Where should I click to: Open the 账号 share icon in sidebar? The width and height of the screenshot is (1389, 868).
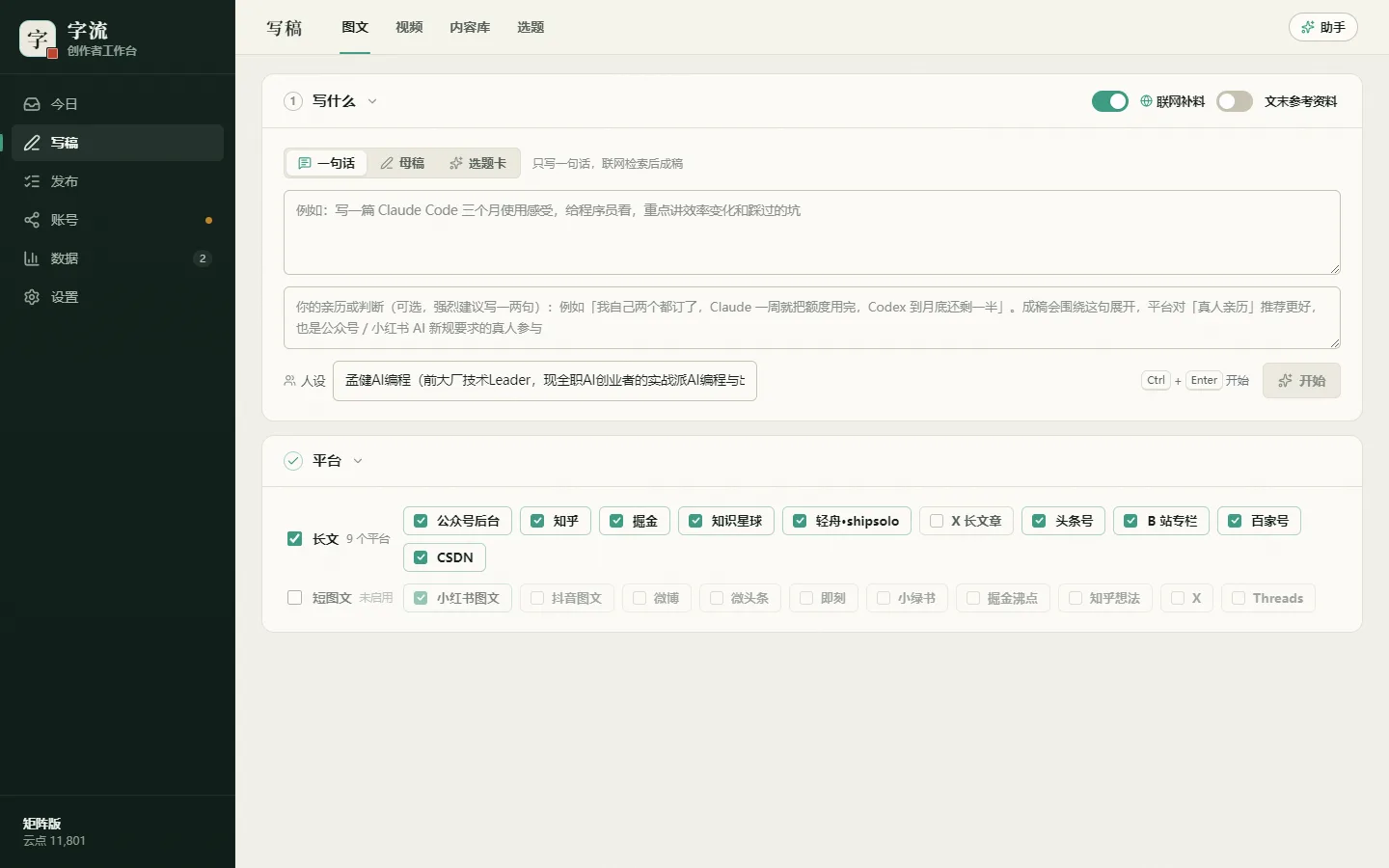pos(32,220)
